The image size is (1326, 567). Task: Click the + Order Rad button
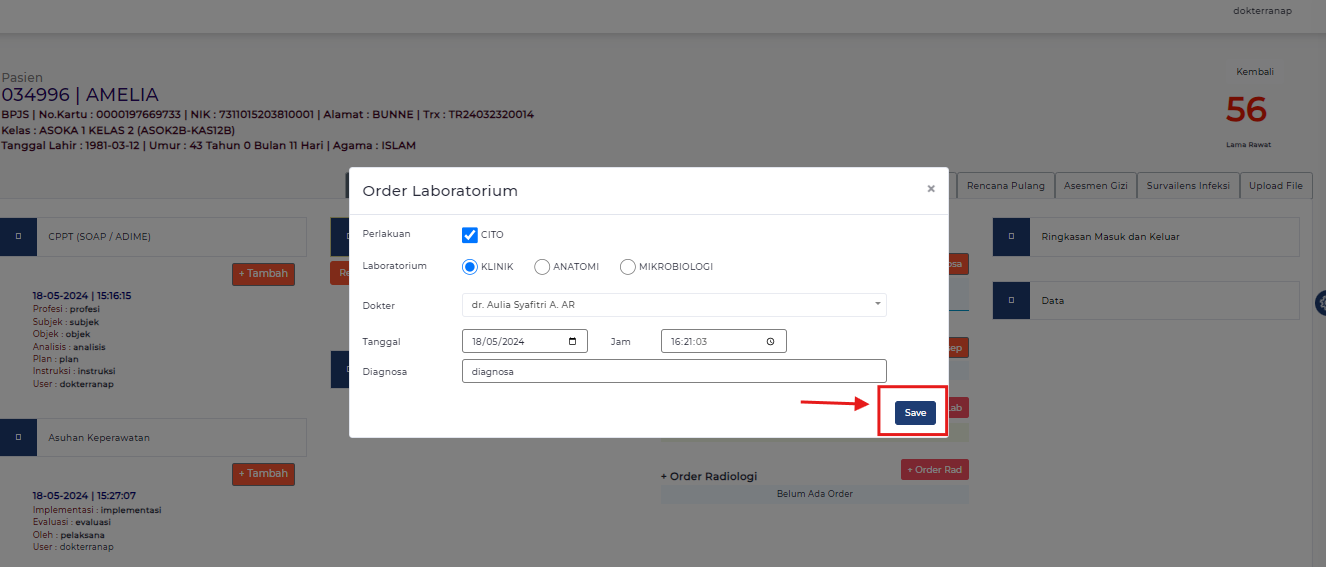tap(934, 470)
